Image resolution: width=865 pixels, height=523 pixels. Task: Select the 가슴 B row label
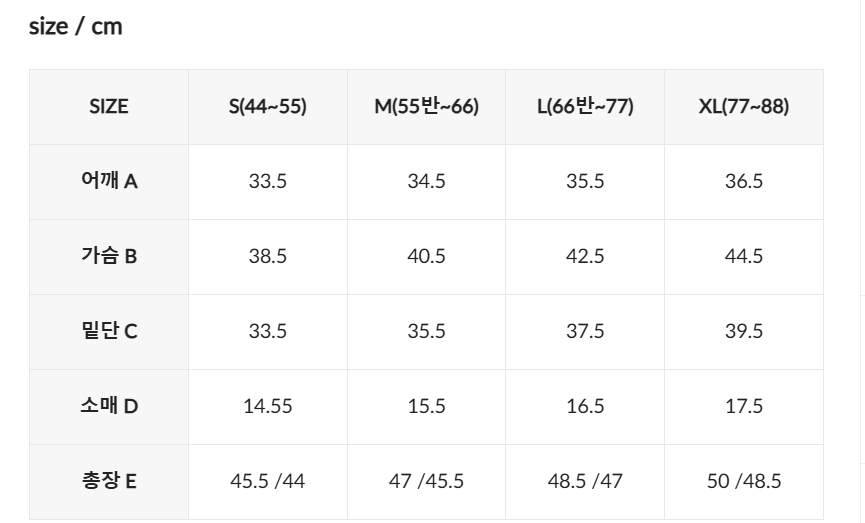[109, 256]
